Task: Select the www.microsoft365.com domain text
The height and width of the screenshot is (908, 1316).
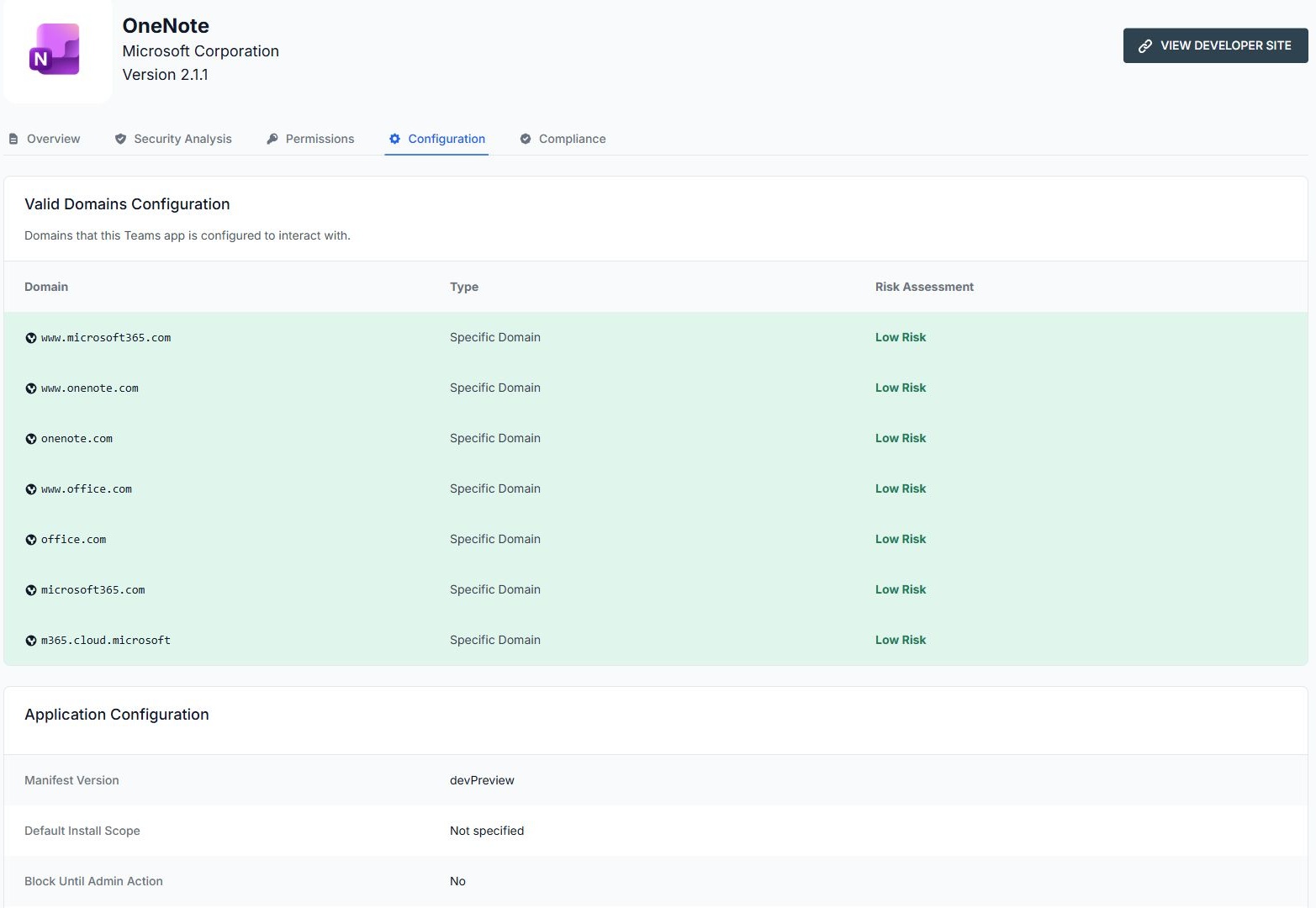Action: pos(106,338)
